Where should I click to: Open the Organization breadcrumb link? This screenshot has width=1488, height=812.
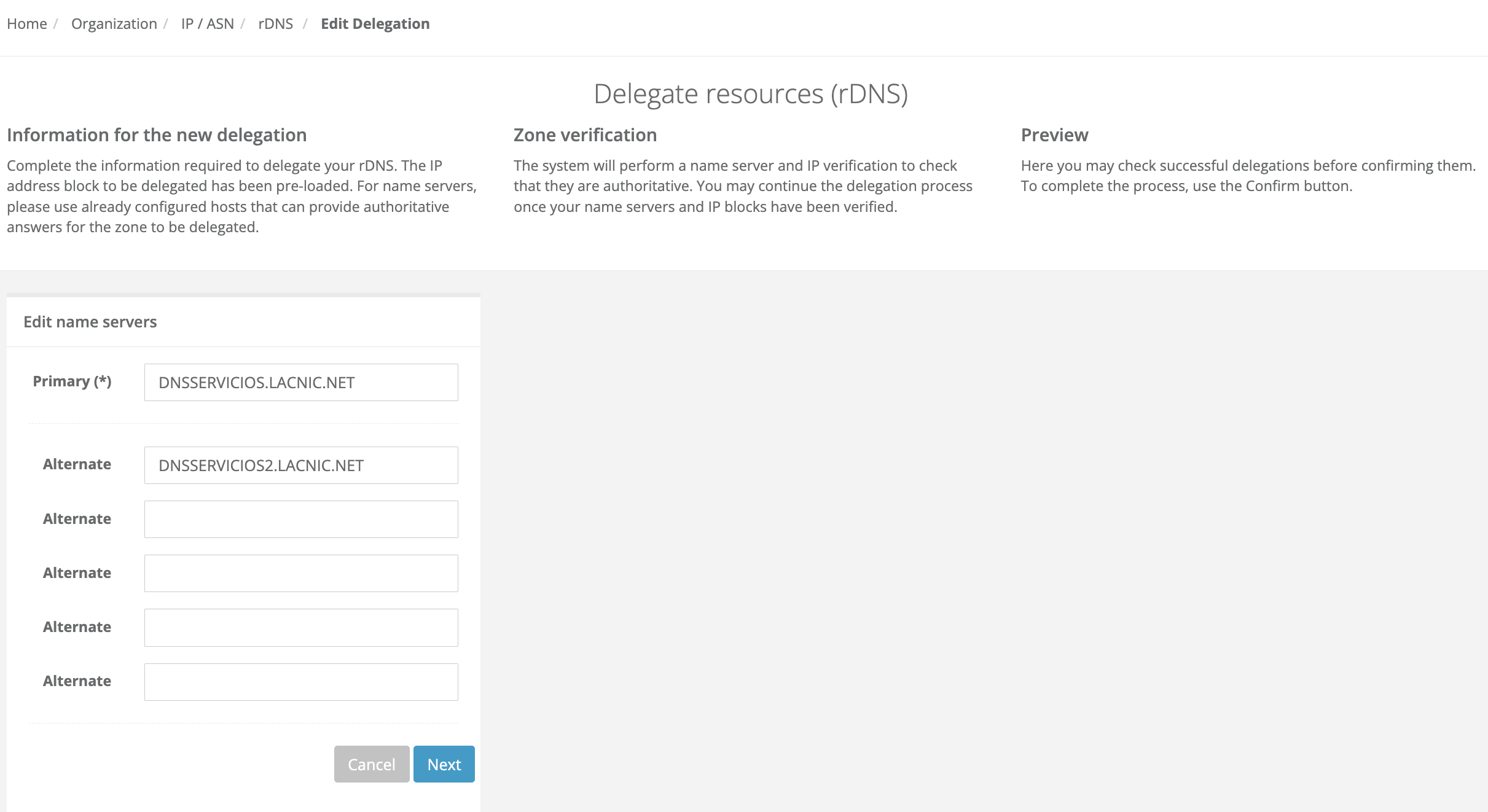[x=114, y=23]
